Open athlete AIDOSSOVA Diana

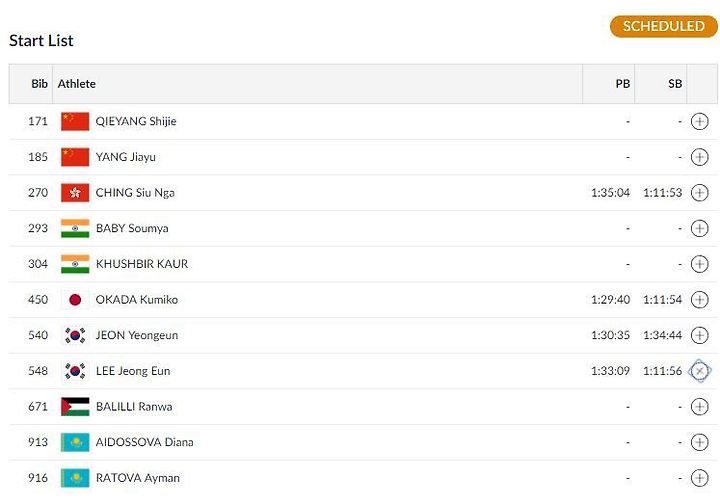[x=145, y=442]
